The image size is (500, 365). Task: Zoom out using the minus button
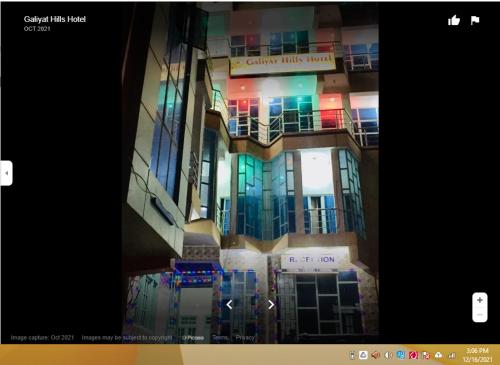click(480, 315)
